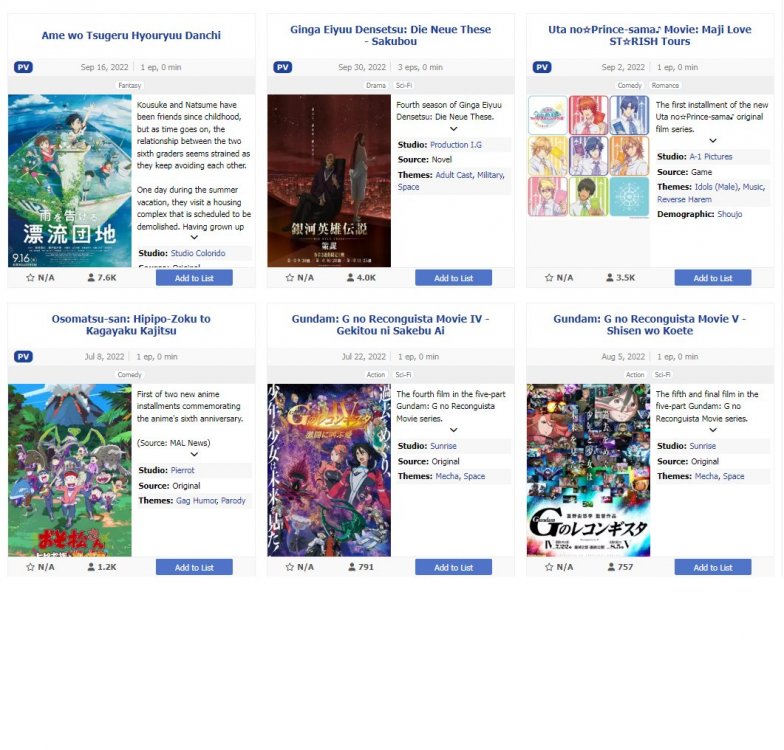Expand Gundam Movie V synopsis chevron
784x750 pixels.
pos(713,430)
